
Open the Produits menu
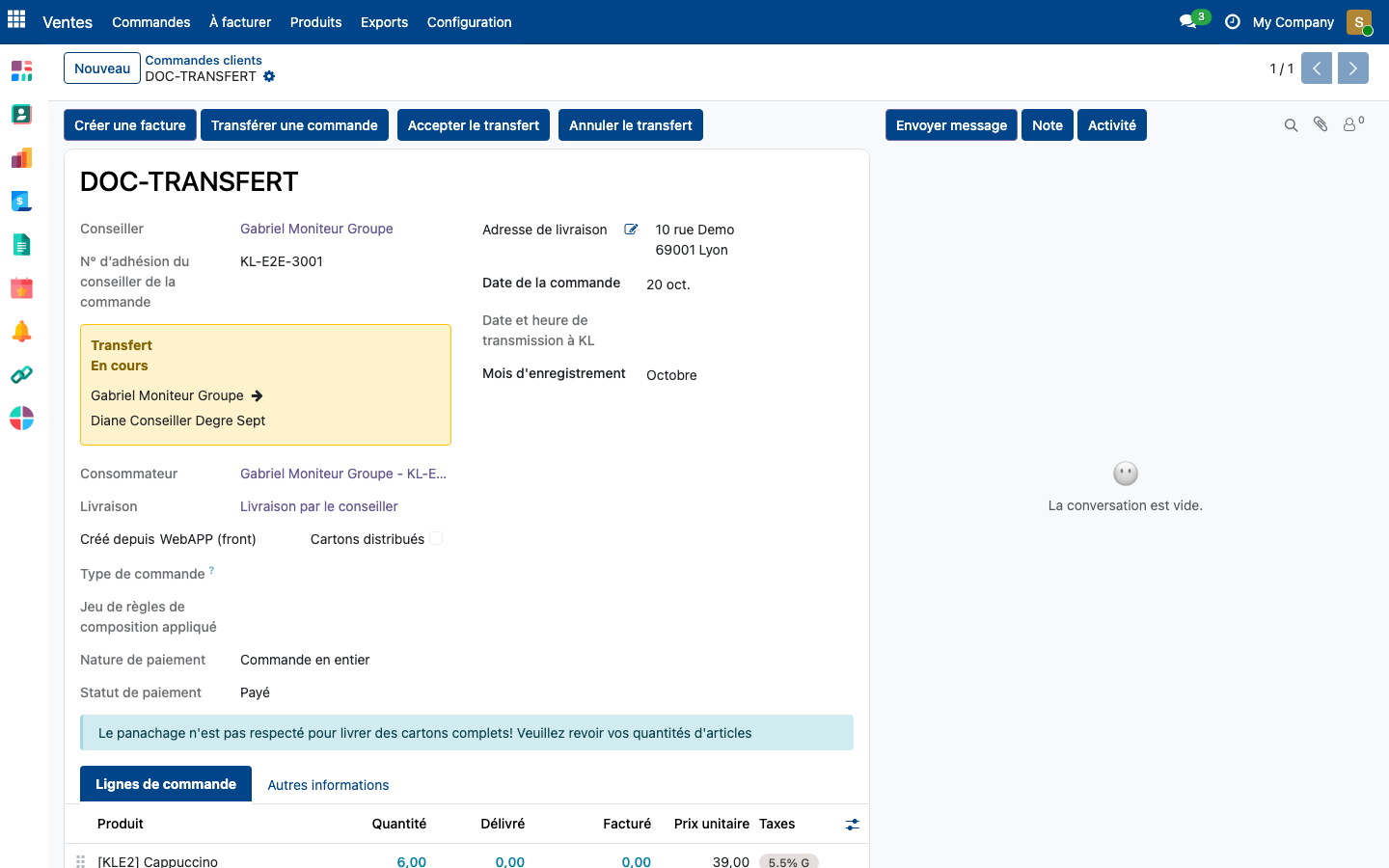(x=315, y=22)
